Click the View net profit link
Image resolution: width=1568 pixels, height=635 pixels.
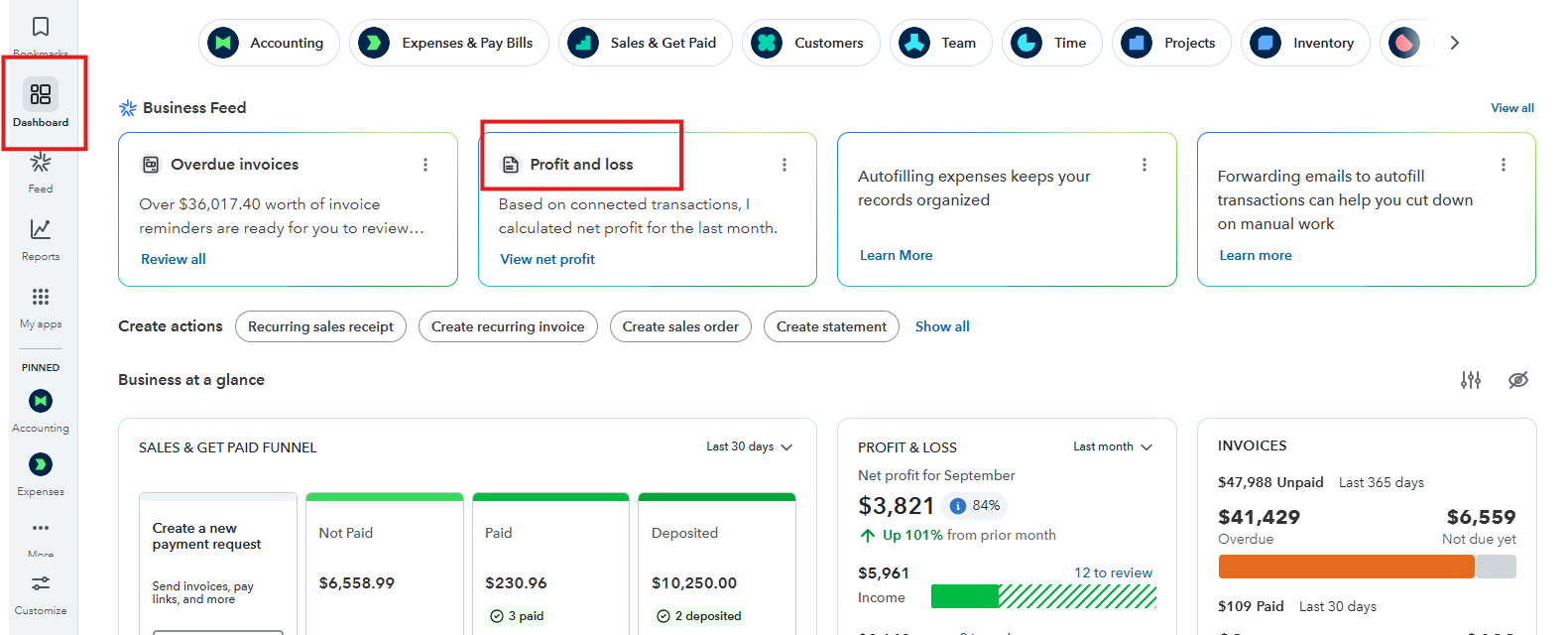pyautogui.click(x=547, y=259)
